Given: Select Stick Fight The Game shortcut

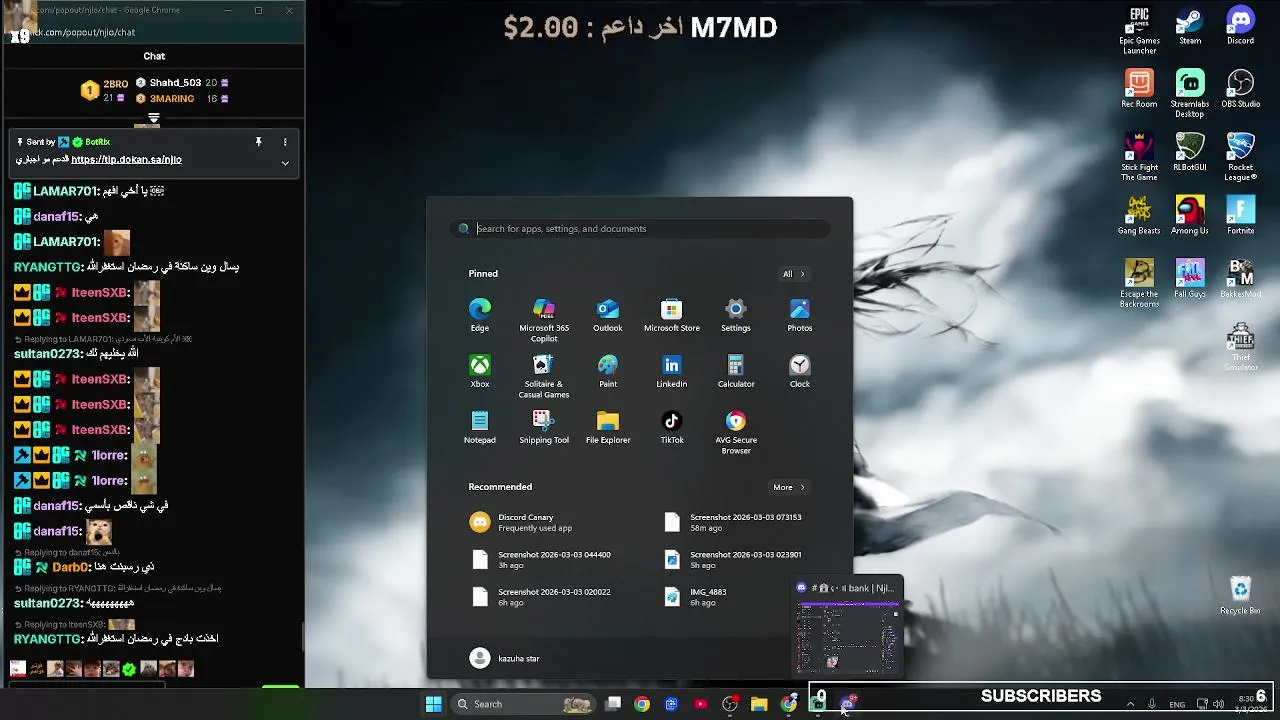Looking at the screenshot, I should 1139,157.
